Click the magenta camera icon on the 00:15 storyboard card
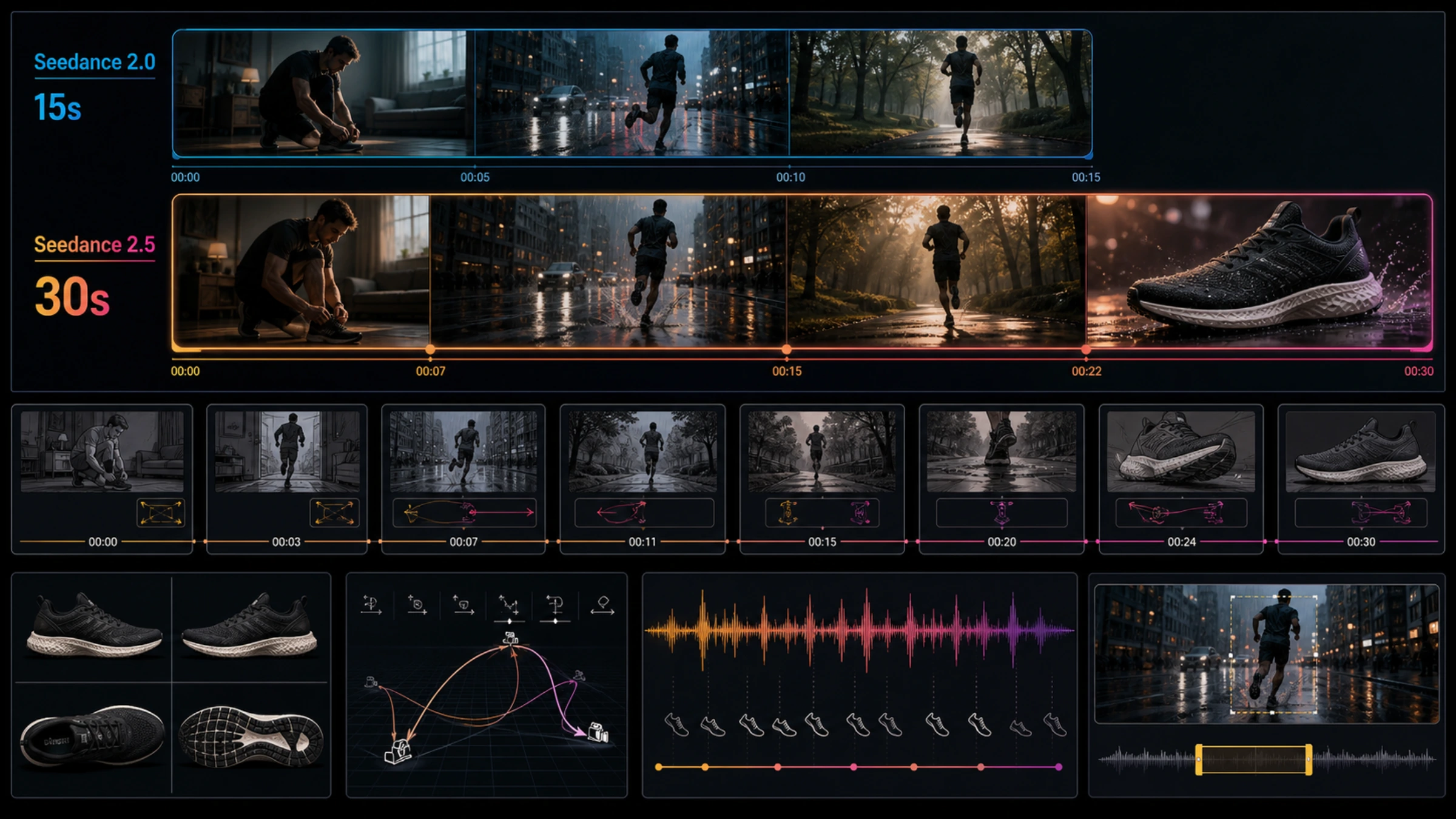Screen dimensions: 1456x819 pyautogui.click(x=860, y=513)
